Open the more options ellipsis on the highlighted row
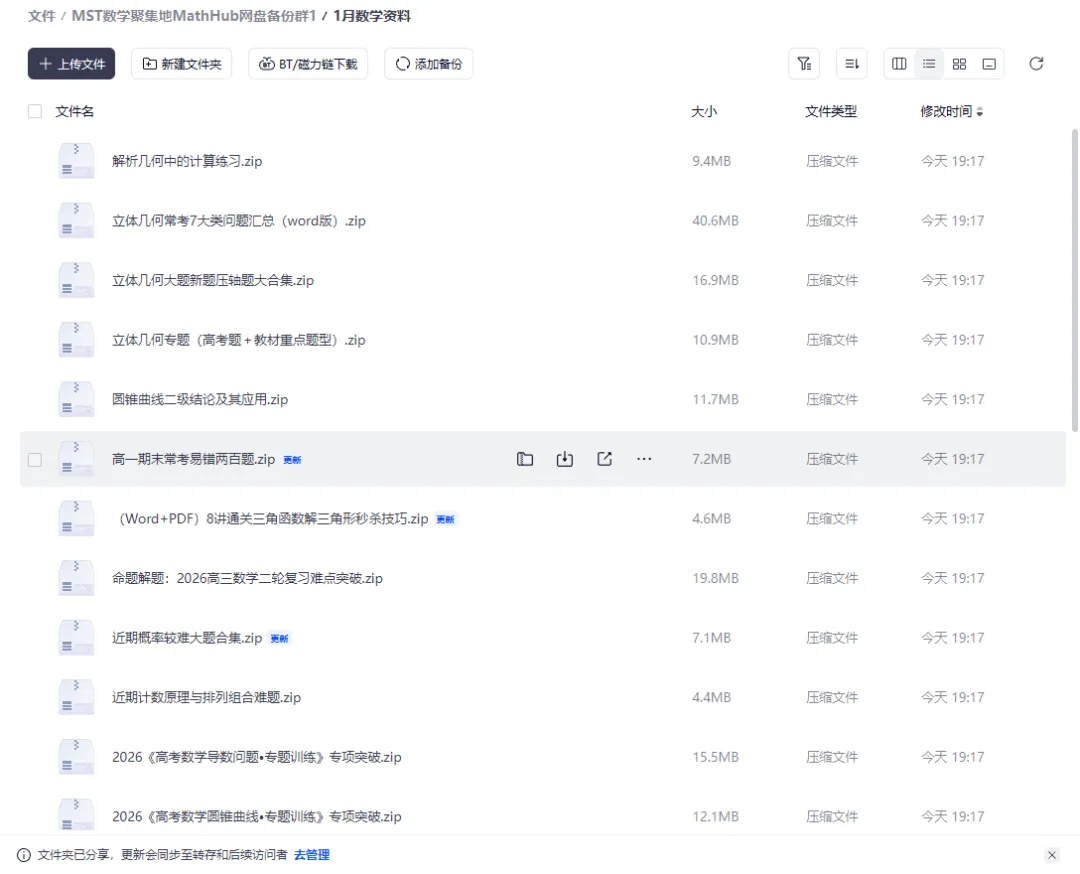Image resolution: width=1080 pixels, height=874 pixels. click(644, 458)
